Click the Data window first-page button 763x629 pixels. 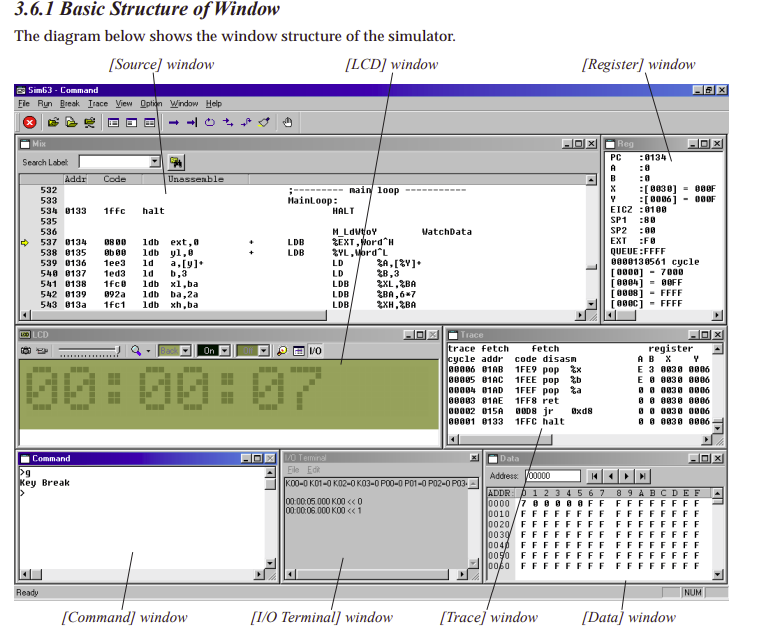point(594,476)
